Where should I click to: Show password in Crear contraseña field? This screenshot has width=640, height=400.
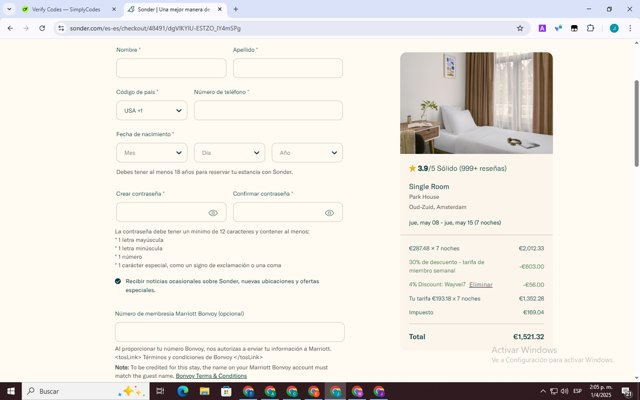click(x=213, y=213)
